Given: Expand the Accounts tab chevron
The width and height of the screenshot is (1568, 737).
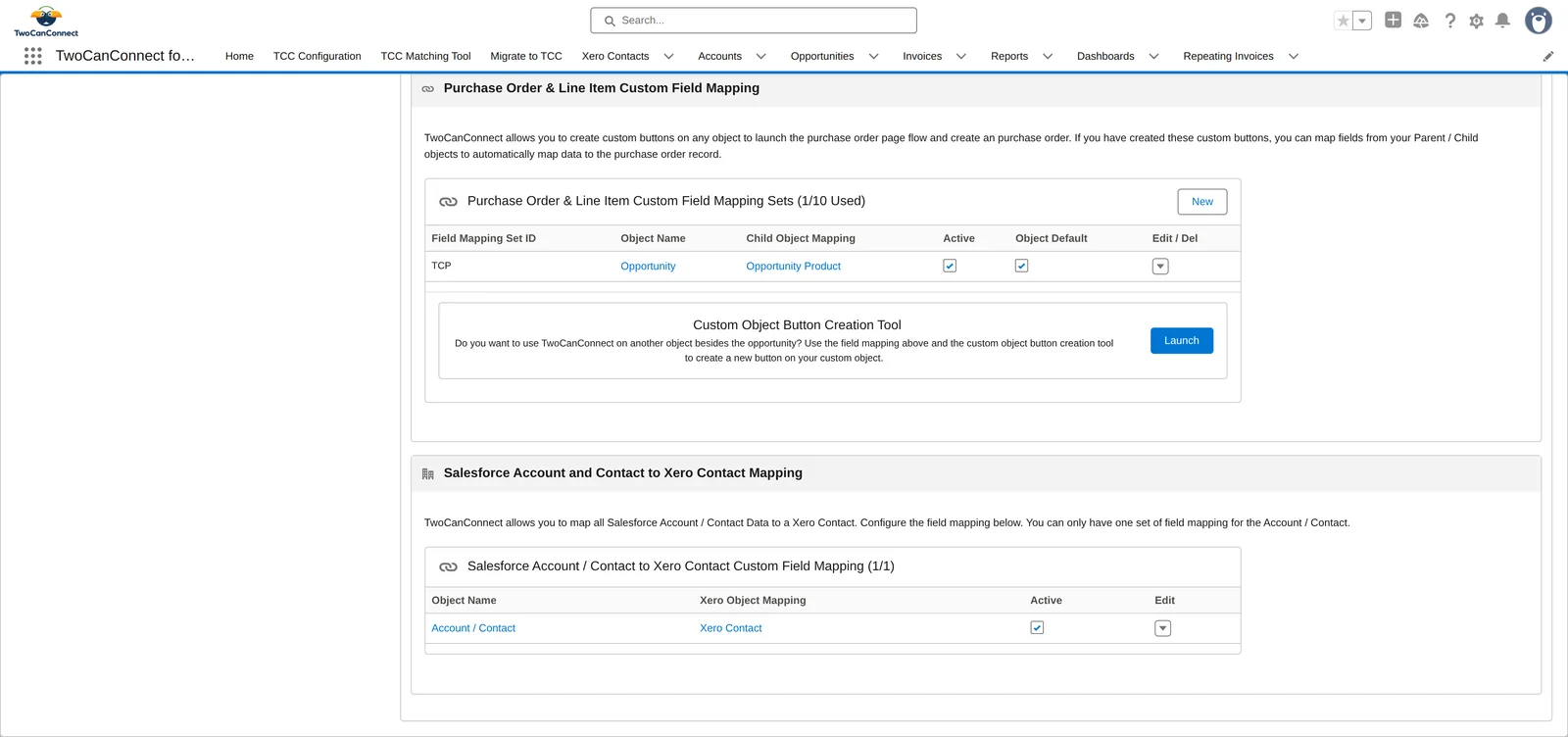Looking at the screenshot, I should point(761,56).
